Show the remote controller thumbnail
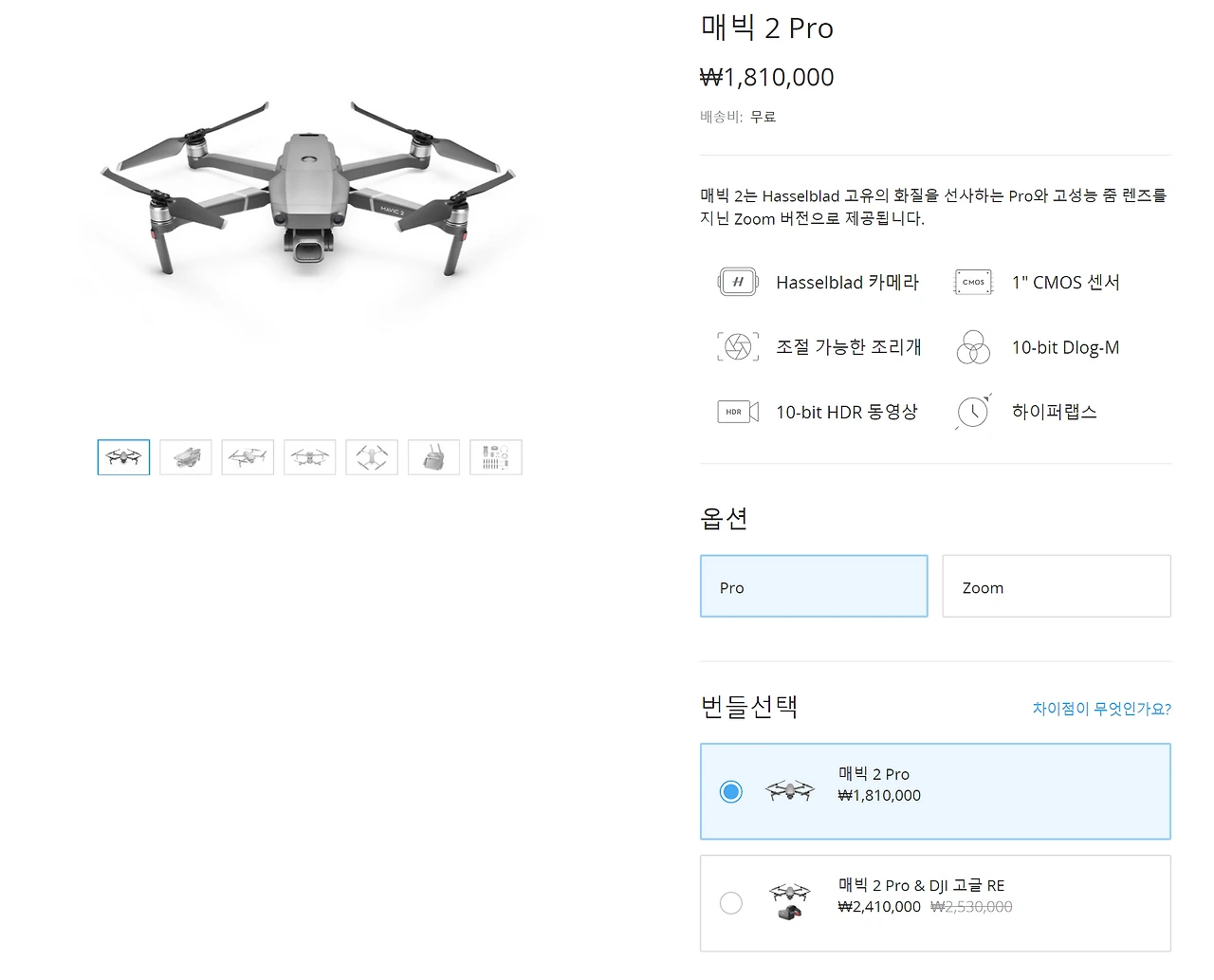This screenshot has width=1214, height=980. click(x=433, y=457)
